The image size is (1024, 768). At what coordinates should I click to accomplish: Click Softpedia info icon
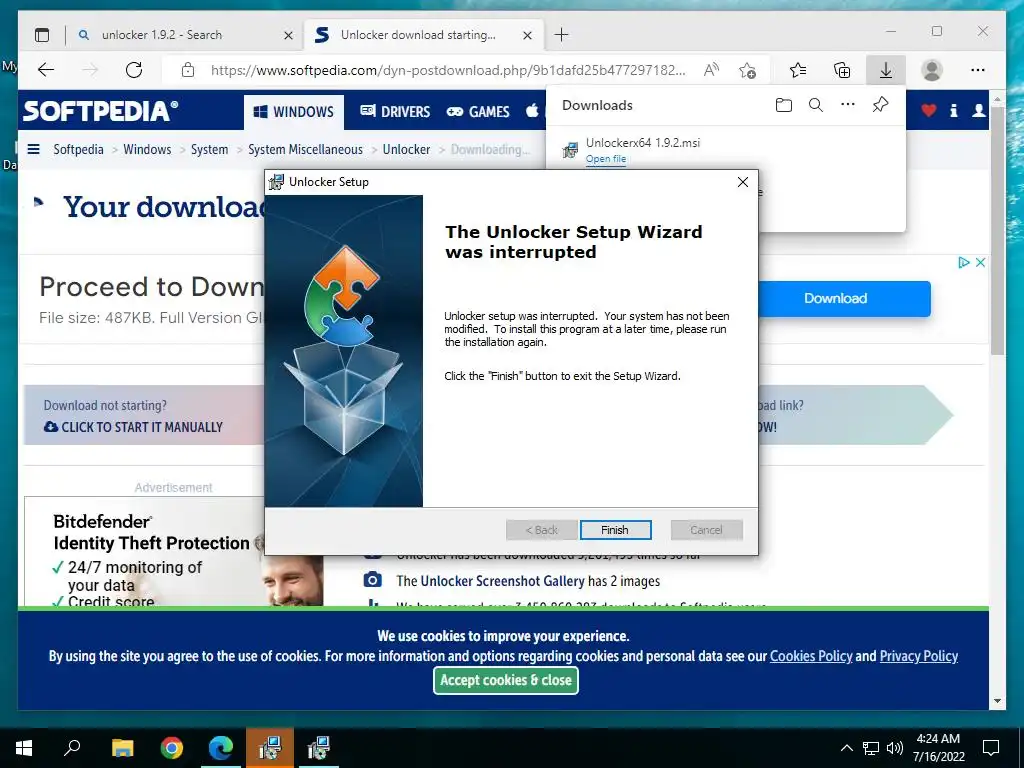[953, 110]
